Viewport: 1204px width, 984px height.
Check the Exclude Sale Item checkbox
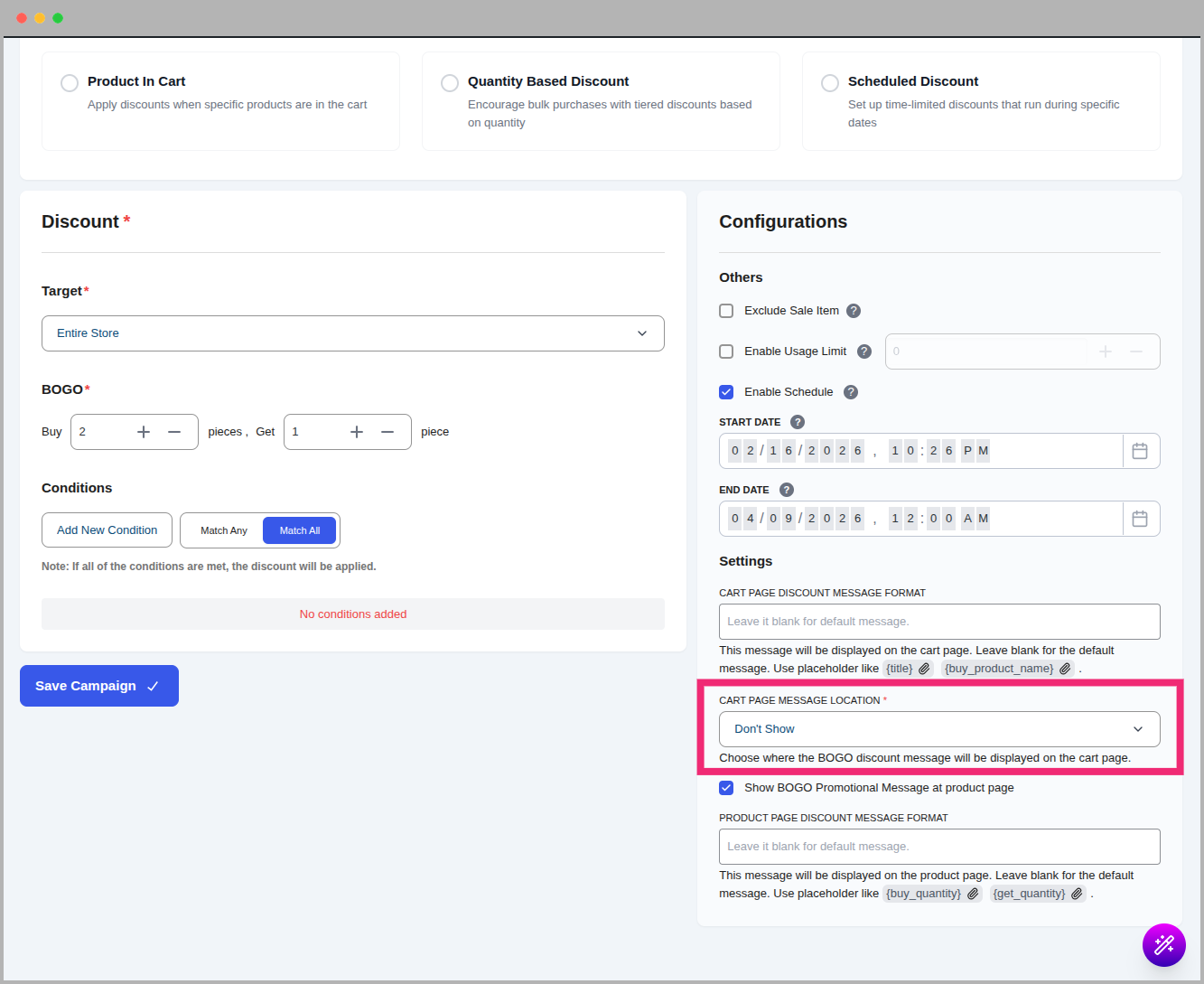pyautogui.click(x=726, y=311)
